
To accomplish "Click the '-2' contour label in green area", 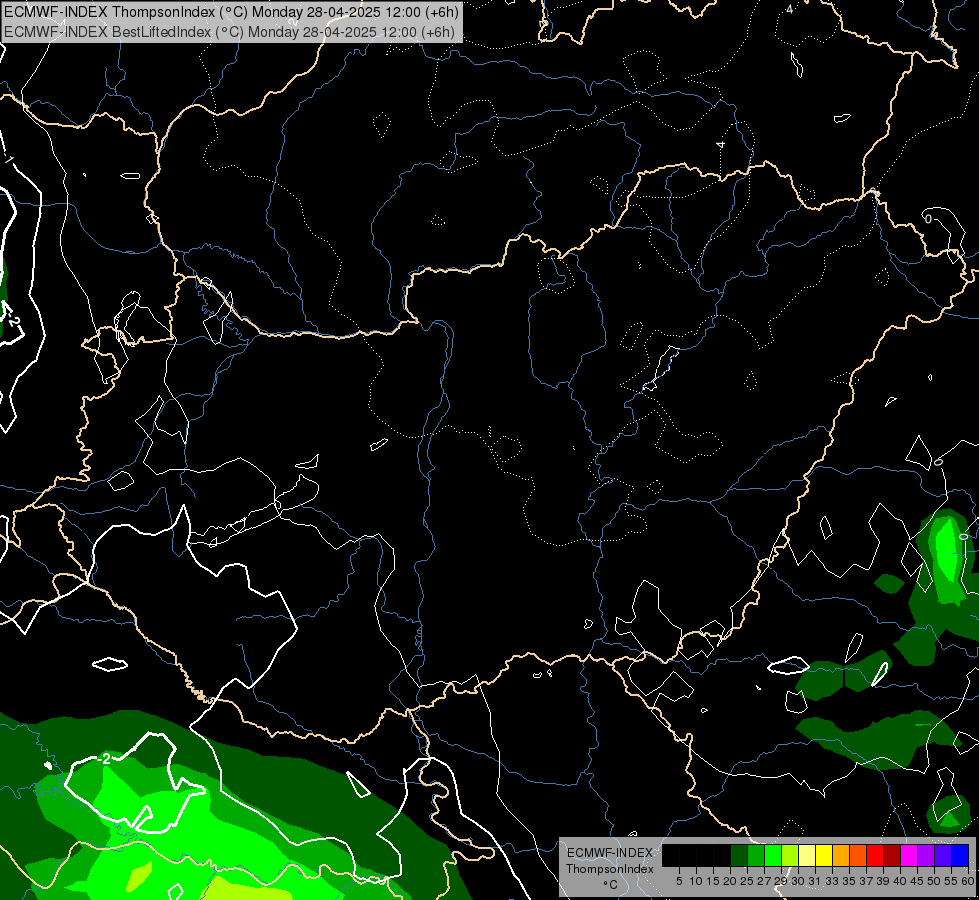I will [x=104, y=758].
